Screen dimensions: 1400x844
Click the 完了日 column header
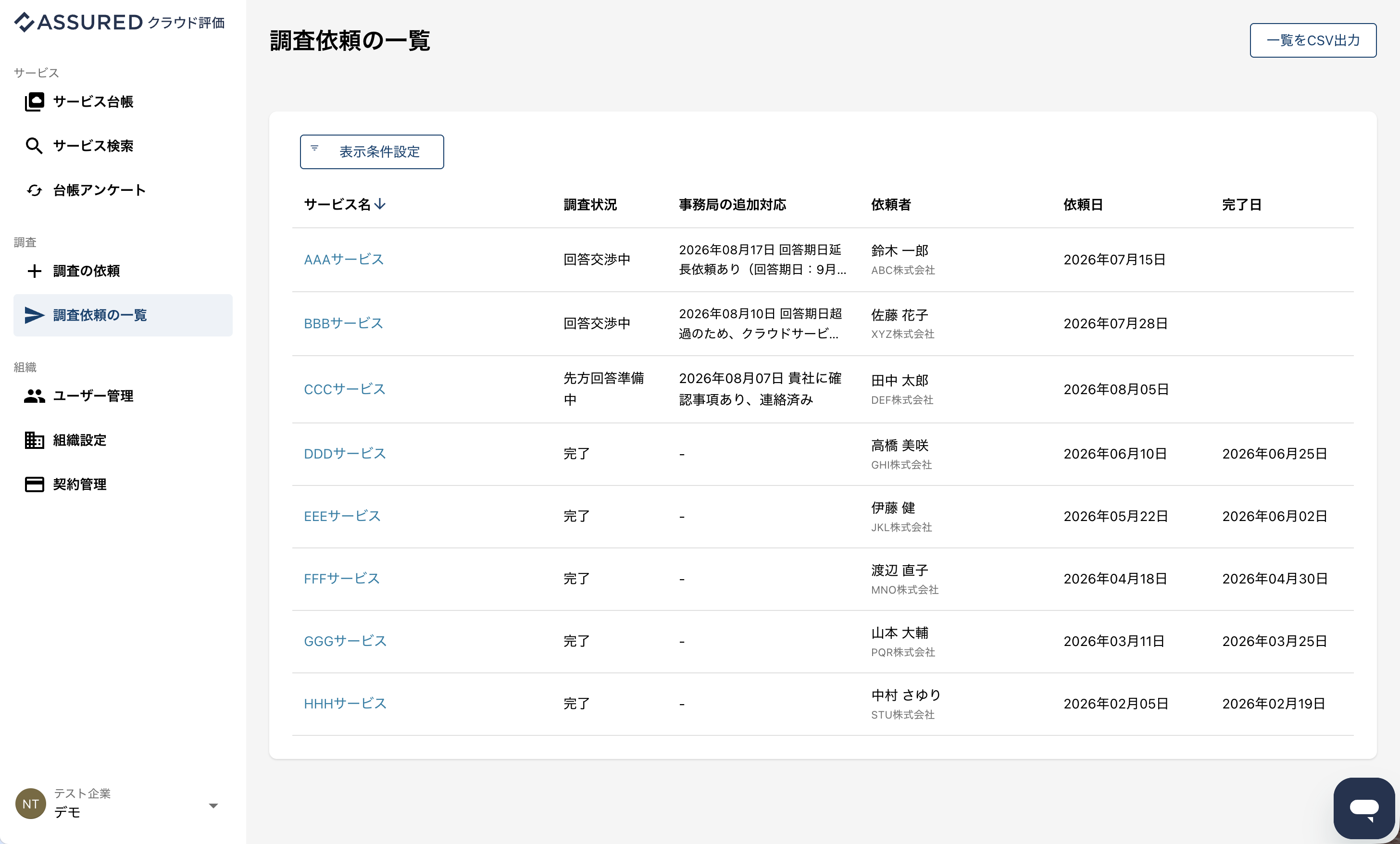pyautogui.click(x=1242, y=204)
